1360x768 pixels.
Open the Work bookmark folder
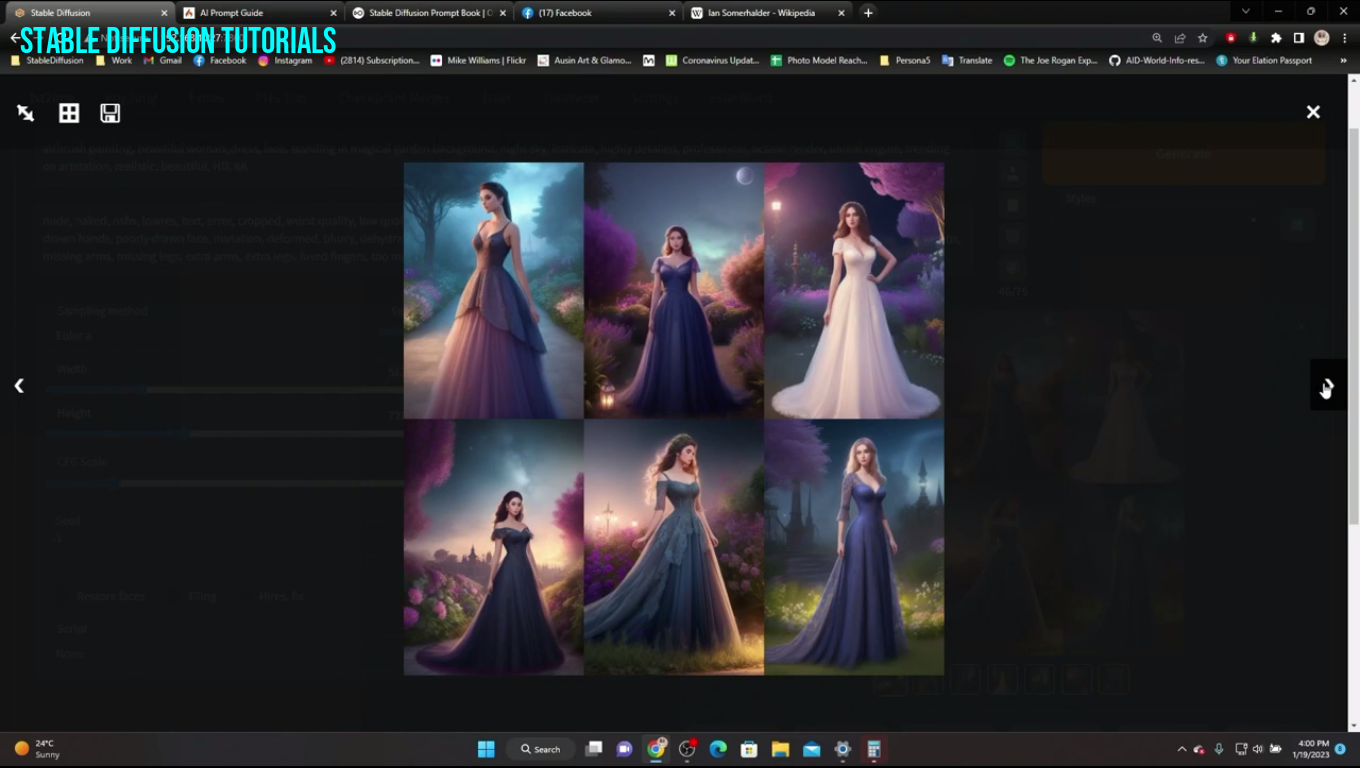(x=113, y=60)
